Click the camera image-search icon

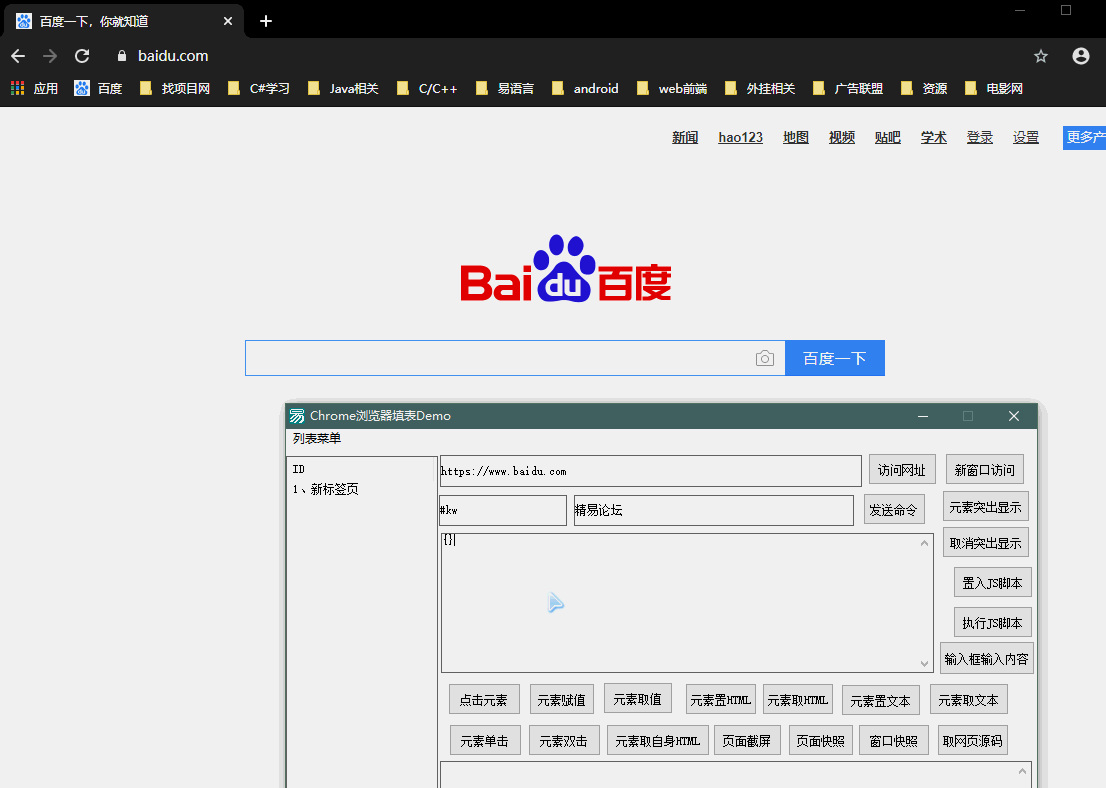765,358
